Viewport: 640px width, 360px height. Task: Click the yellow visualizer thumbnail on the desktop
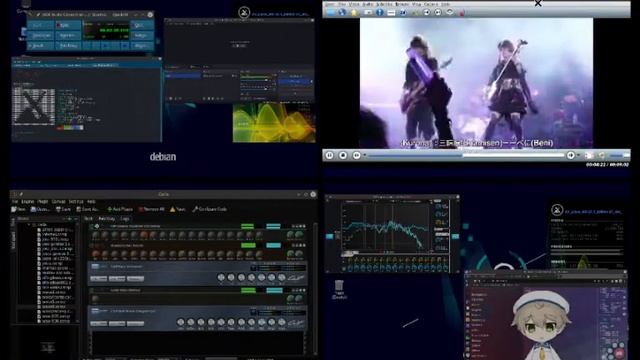tap(274, 122)
